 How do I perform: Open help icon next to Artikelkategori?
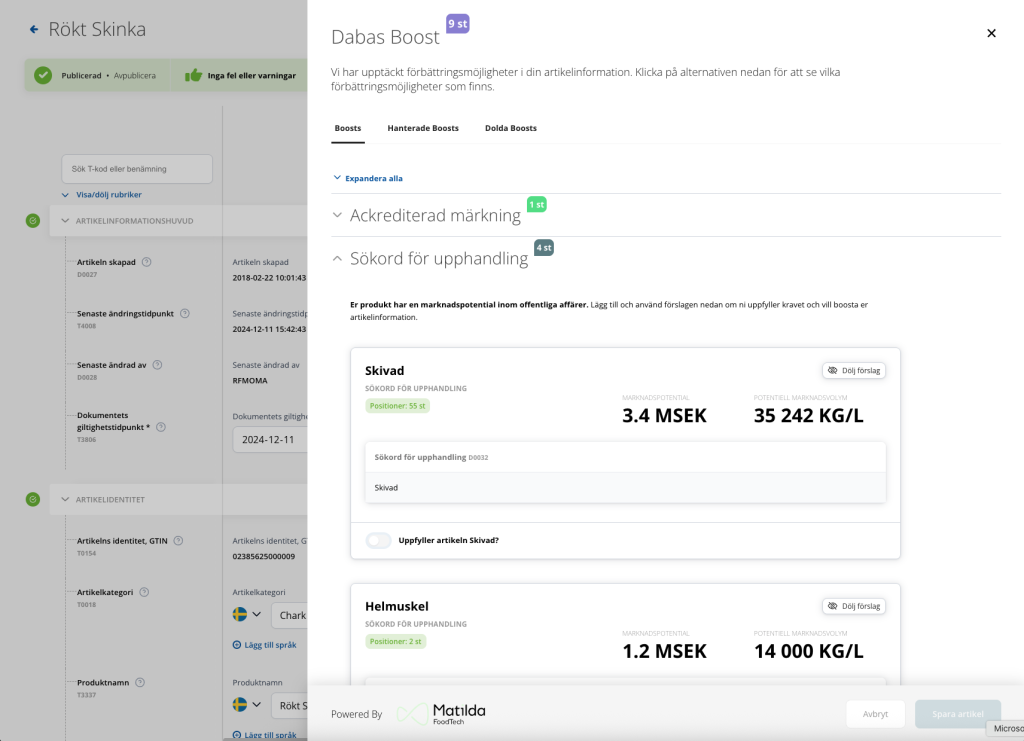[144, 592]
